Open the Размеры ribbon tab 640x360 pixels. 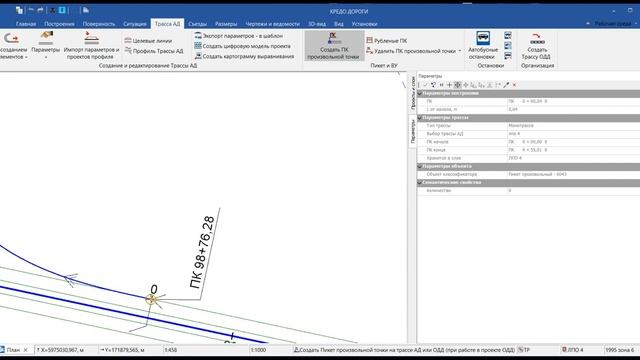226,24
